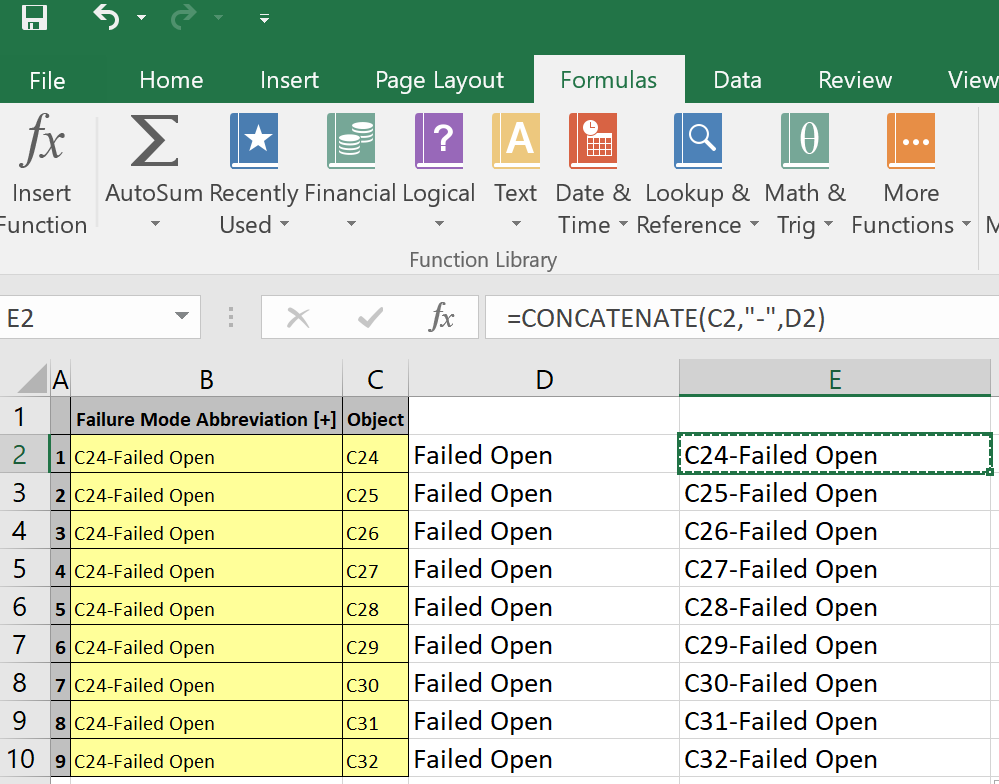The image size is (999, 784).
Task: Go to the Data tab
Action: pos(737,80)
